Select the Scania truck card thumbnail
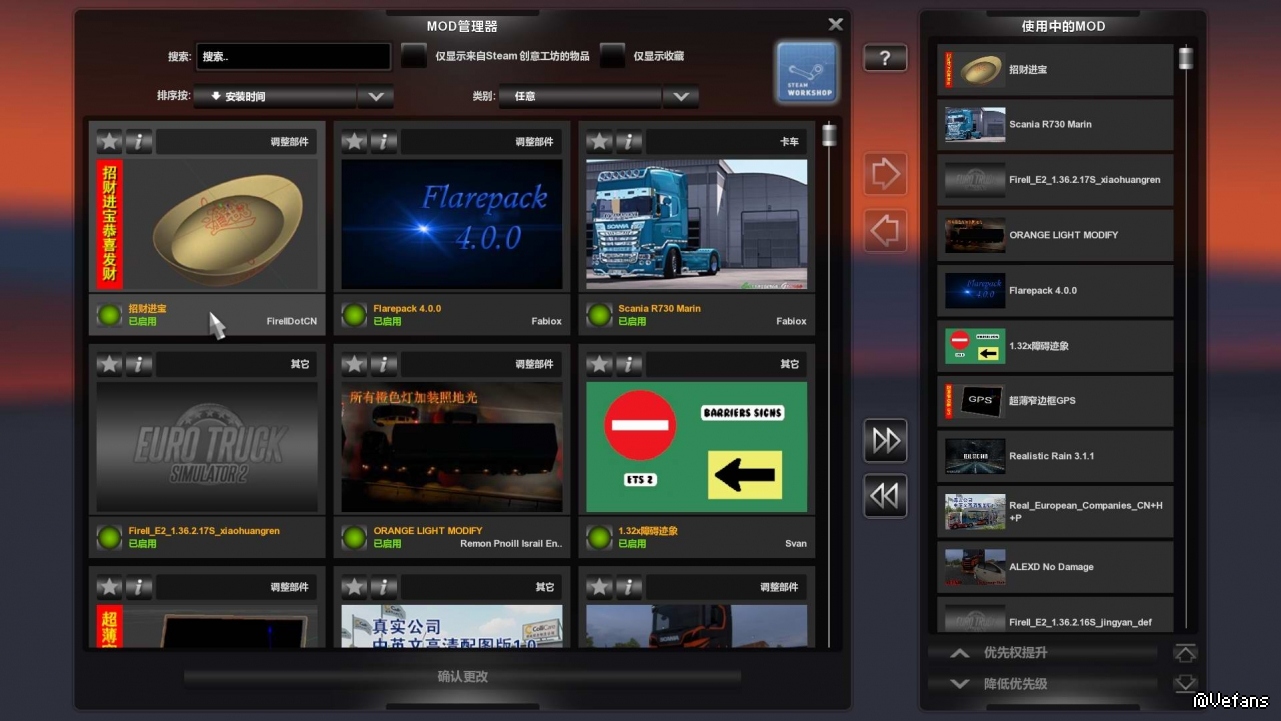This screenshot has height=721, width=1281. tap(697, 225)
